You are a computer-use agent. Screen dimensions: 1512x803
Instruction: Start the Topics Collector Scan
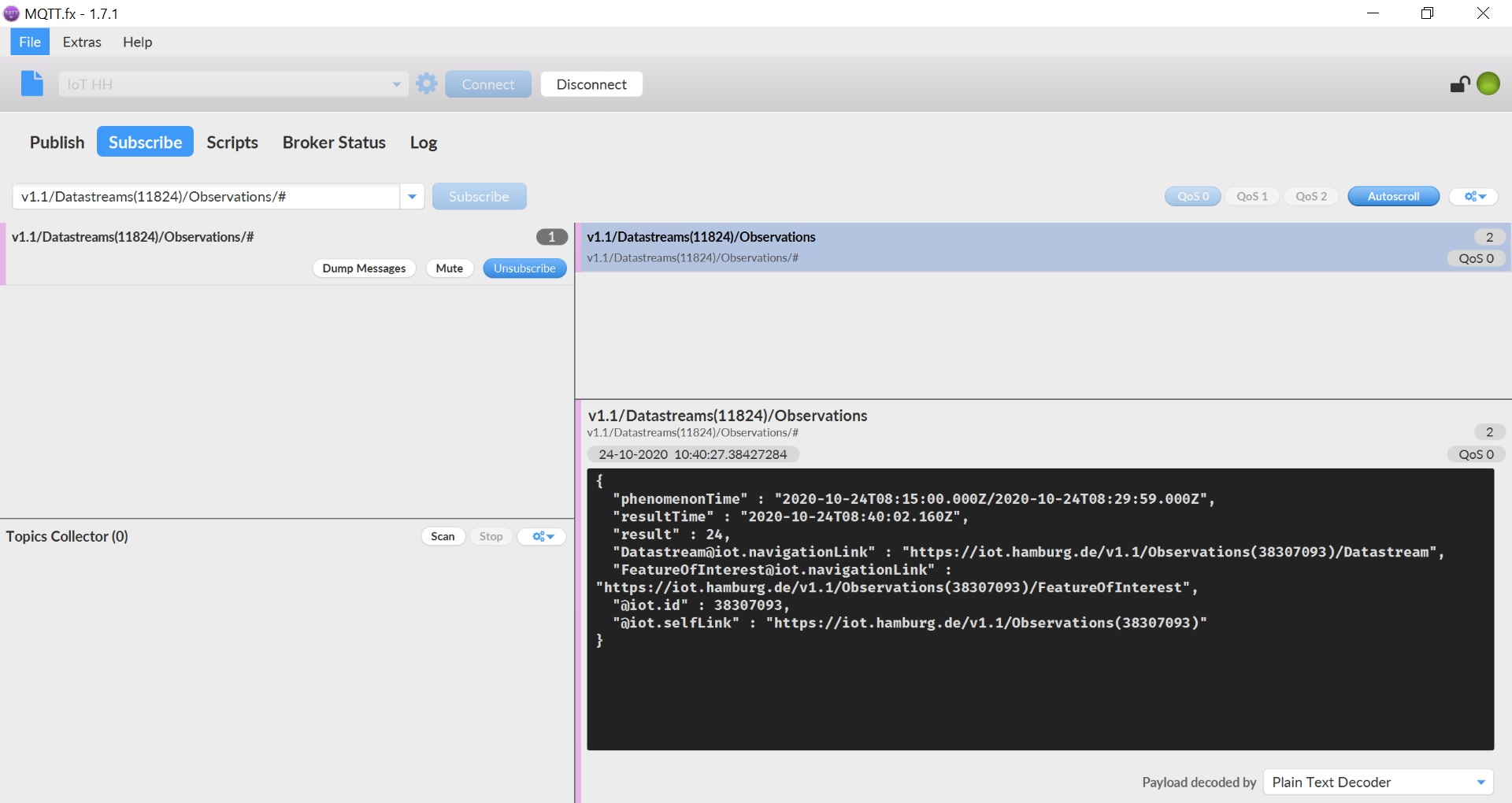(x=443, y=536)
